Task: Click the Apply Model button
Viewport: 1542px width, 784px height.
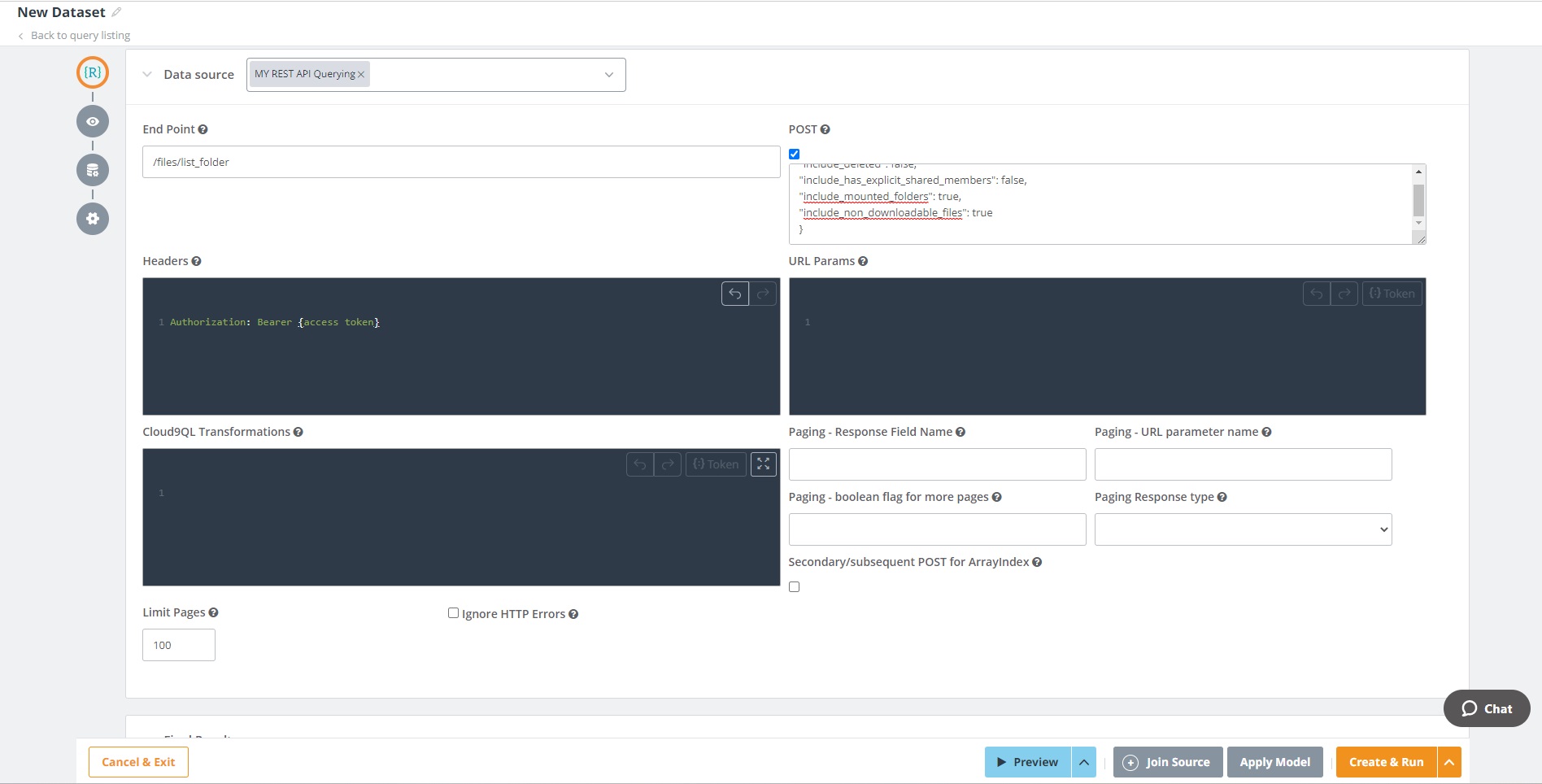Action: click(1274, 762)
